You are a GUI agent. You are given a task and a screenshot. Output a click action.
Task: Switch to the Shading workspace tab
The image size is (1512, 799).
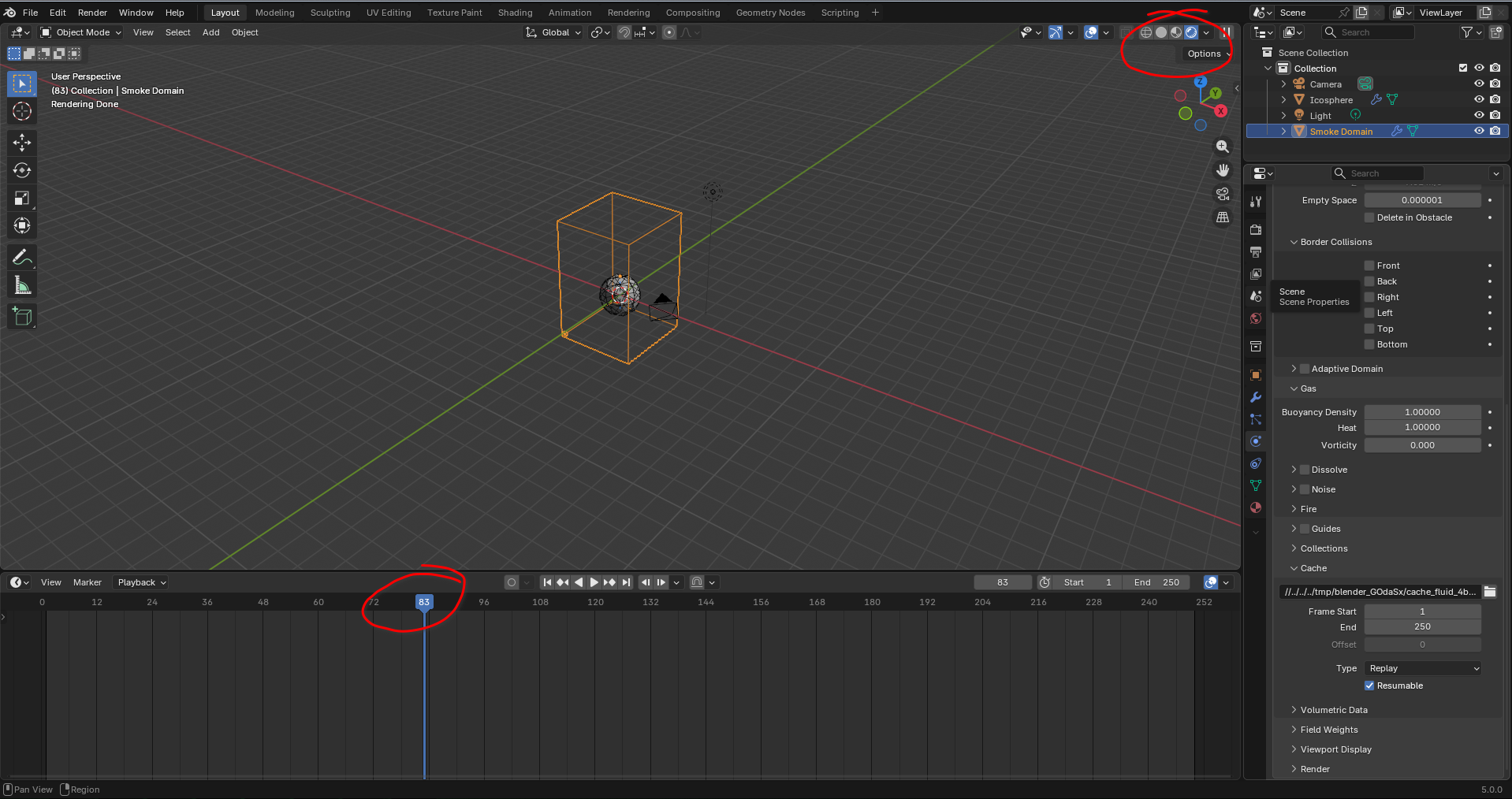click(x=515, y=13)
